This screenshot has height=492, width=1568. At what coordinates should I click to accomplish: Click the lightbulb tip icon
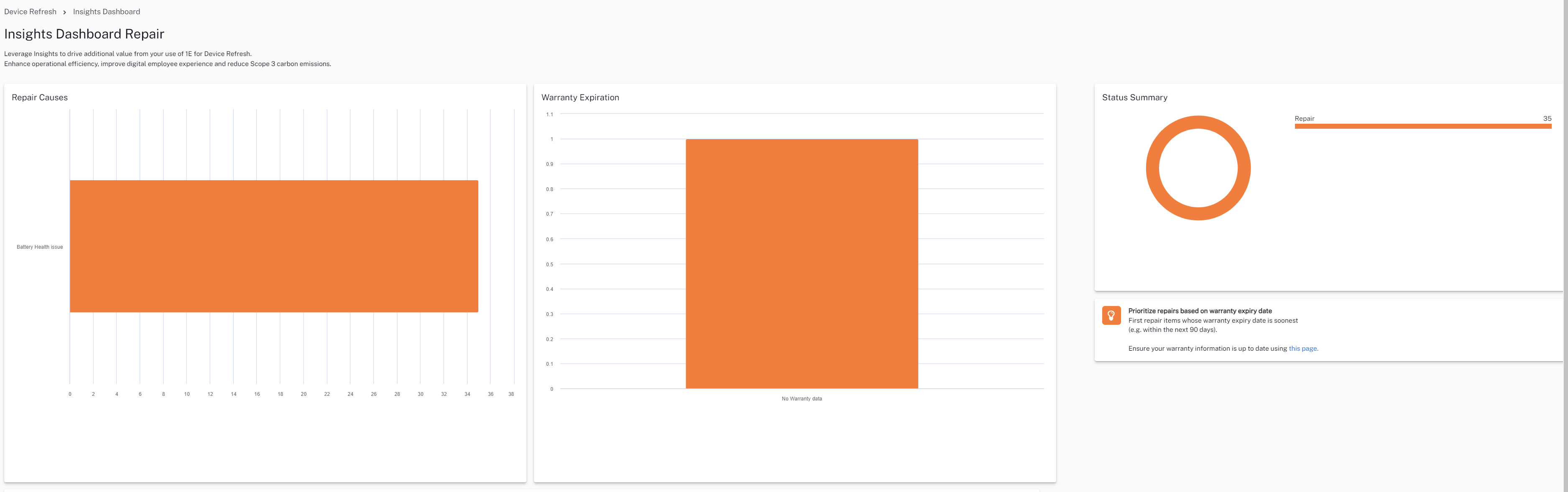click(1111, 315)
